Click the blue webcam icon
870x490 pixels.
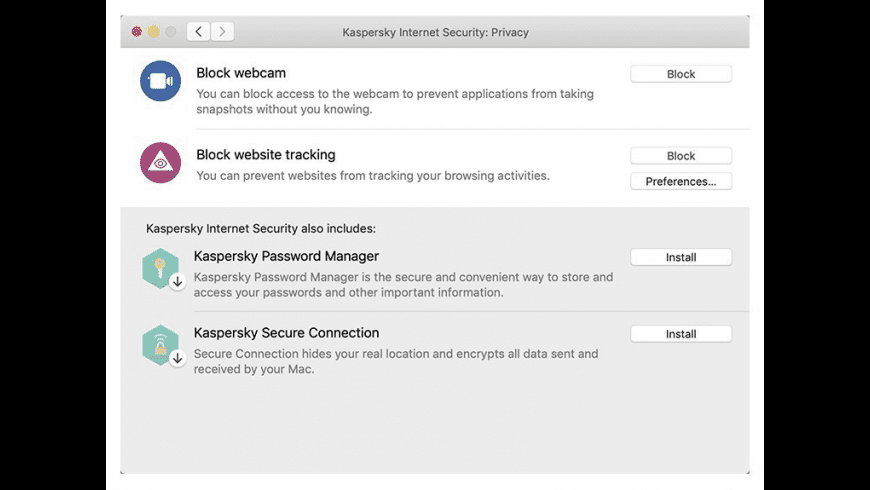(x=160, y=81)
